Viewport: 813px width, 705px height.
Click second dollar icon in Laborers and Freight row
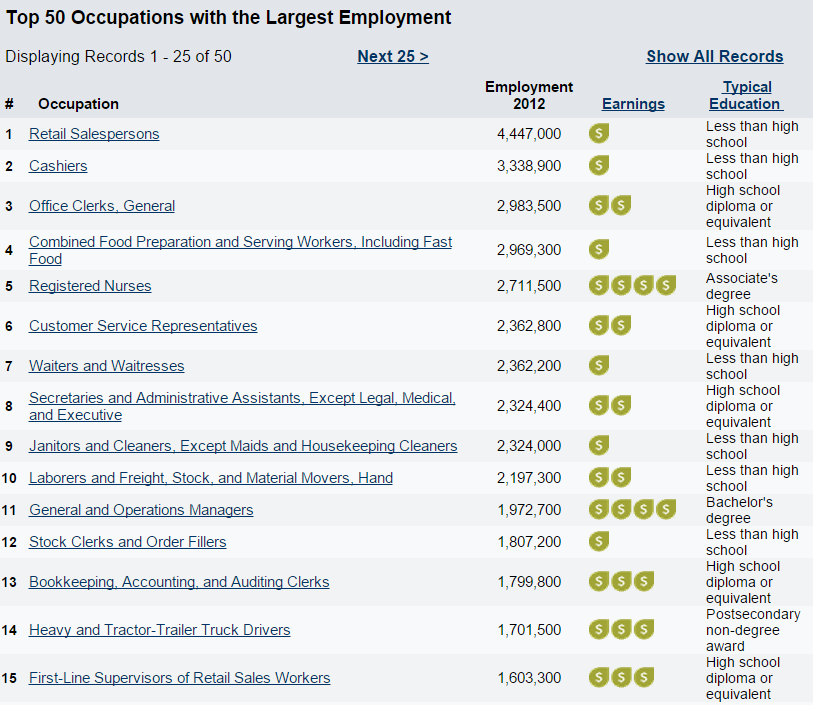621,477
